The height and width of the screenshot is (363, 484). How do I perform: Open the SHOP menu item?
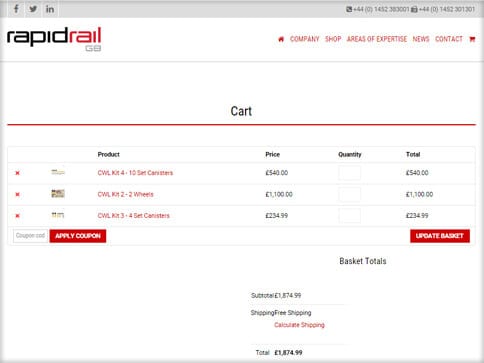click(333, 39)
